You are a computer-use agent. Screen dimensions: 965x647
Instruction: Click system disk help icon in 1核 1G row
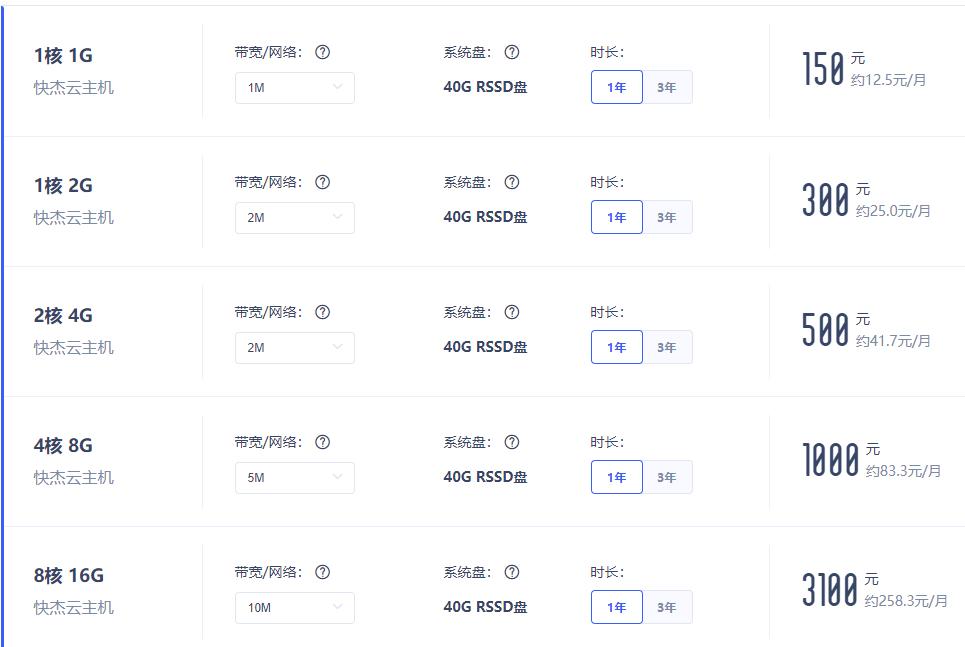coord(511,52)
